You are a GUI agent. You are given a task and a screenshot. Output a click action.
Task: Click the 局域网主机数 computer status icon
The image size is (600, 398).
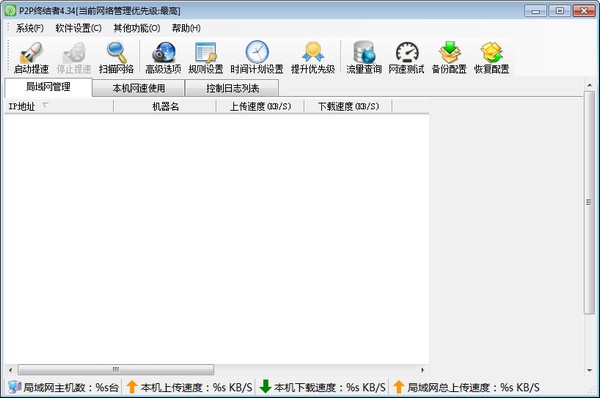[14, 387]
